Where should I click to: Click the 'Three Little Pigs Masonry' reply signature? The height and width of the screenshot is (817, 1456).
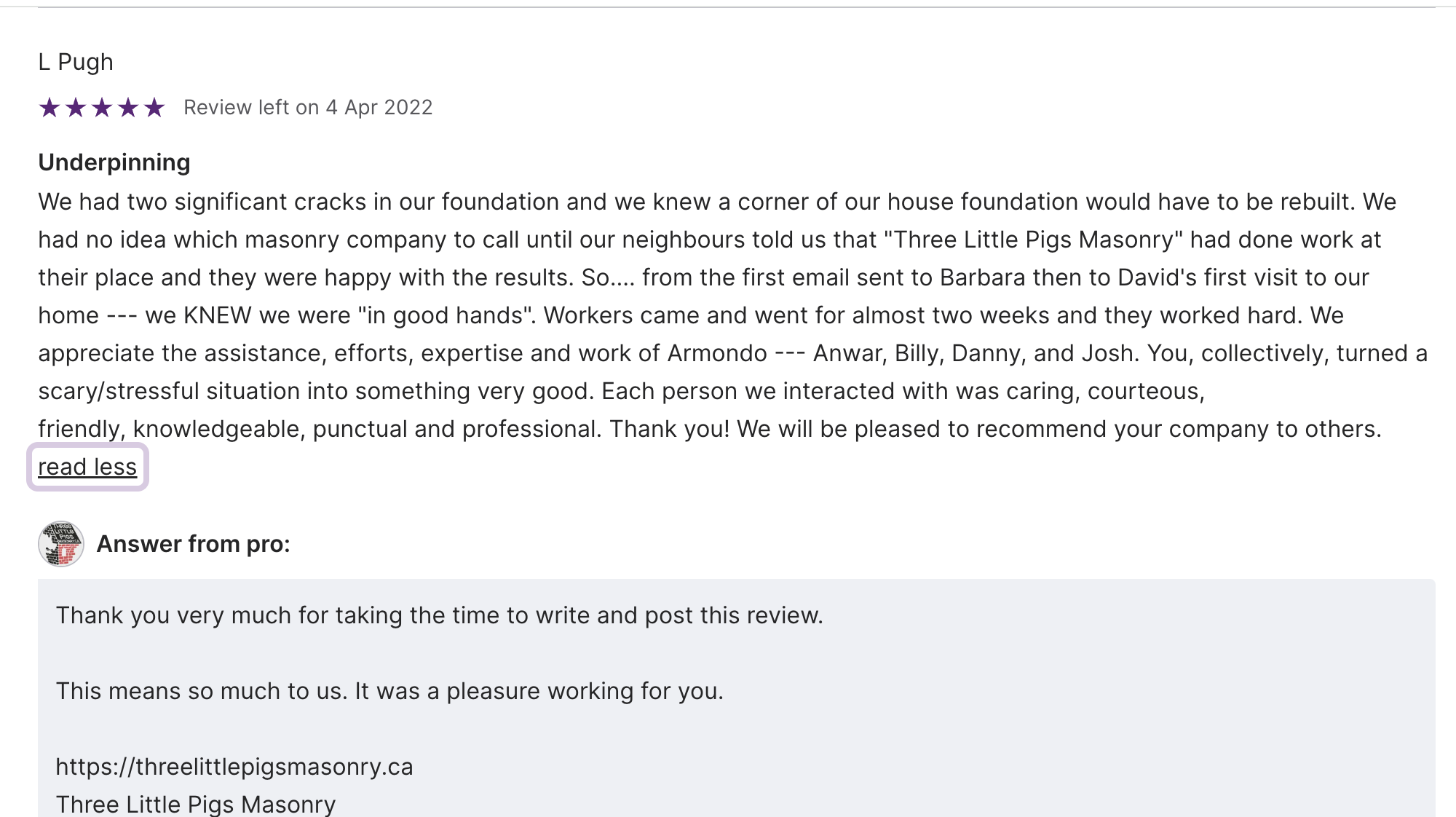point(196,804)
